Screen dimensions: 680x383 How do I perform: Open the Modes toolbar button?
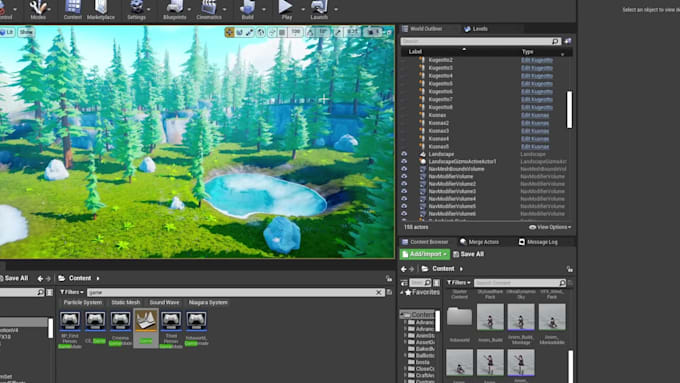pos(38,10)
